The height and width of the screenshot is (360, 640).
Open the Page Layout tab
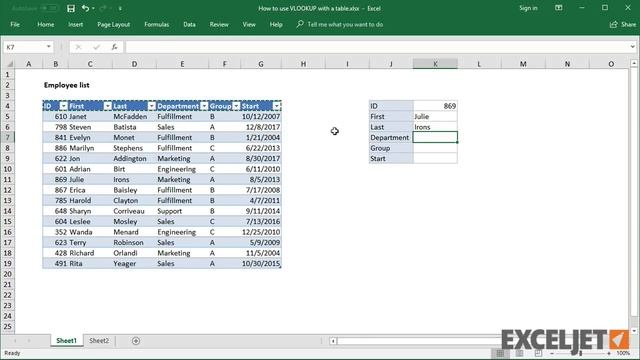tap(113, 24)
